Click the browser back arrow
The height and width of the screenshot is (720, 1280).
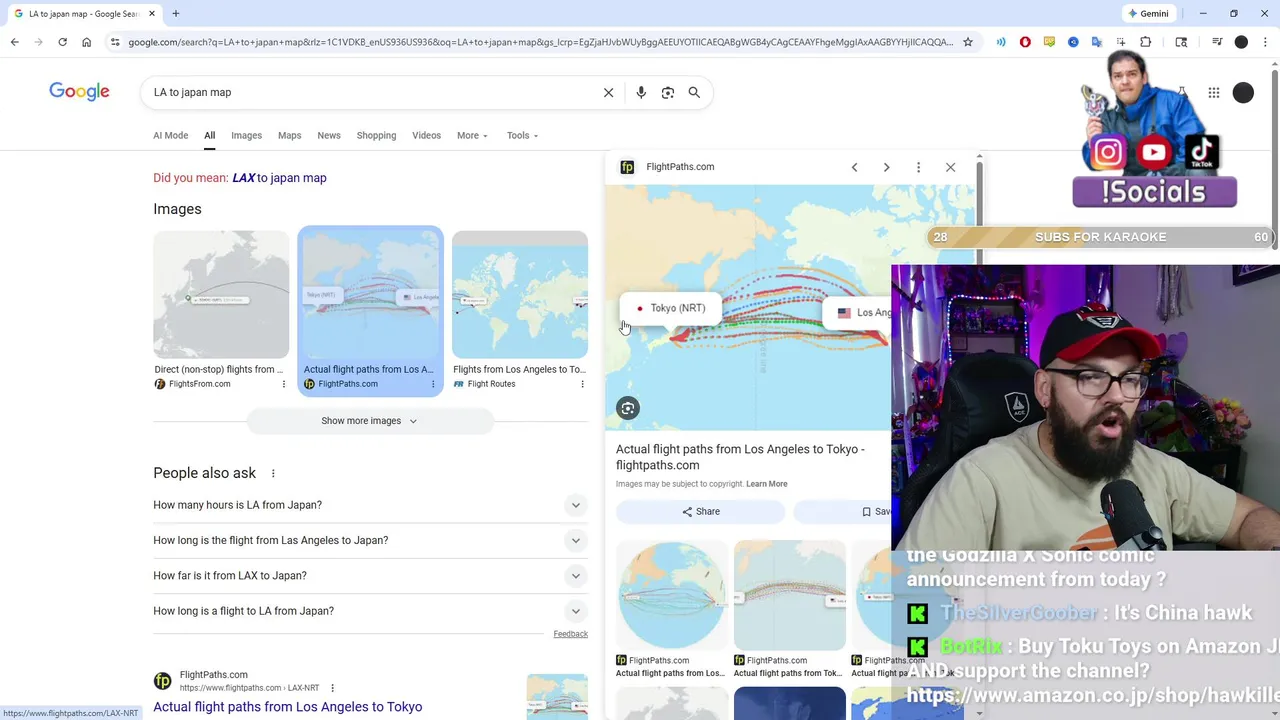pos(14,42)
